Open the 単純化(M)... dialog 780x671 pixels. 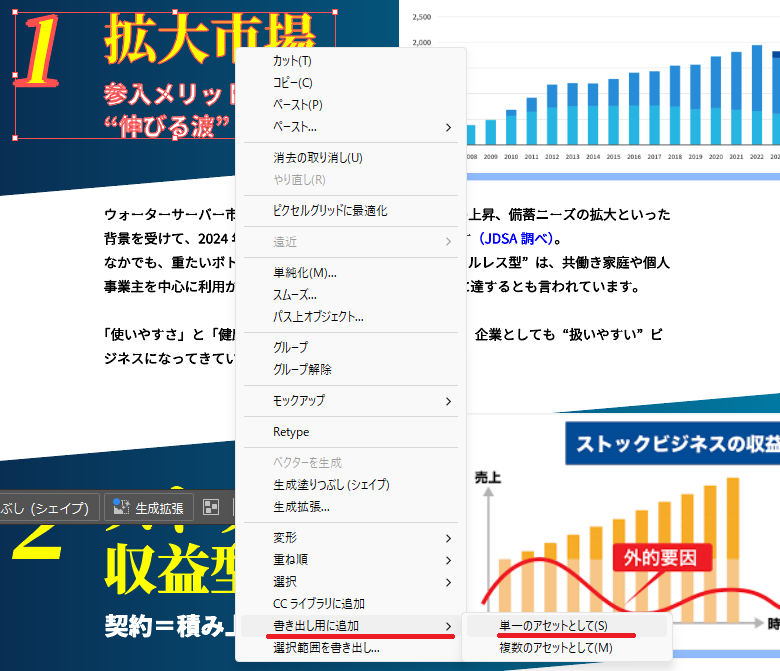point(304,273)
